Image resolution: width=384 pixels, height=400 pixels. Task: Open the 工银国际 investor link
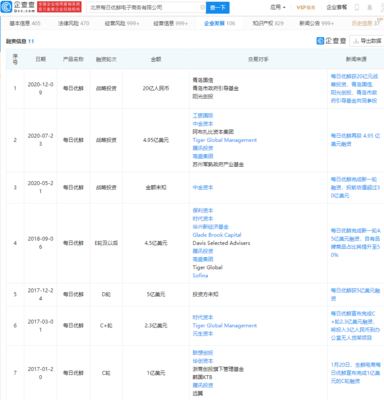coord(203,115)
